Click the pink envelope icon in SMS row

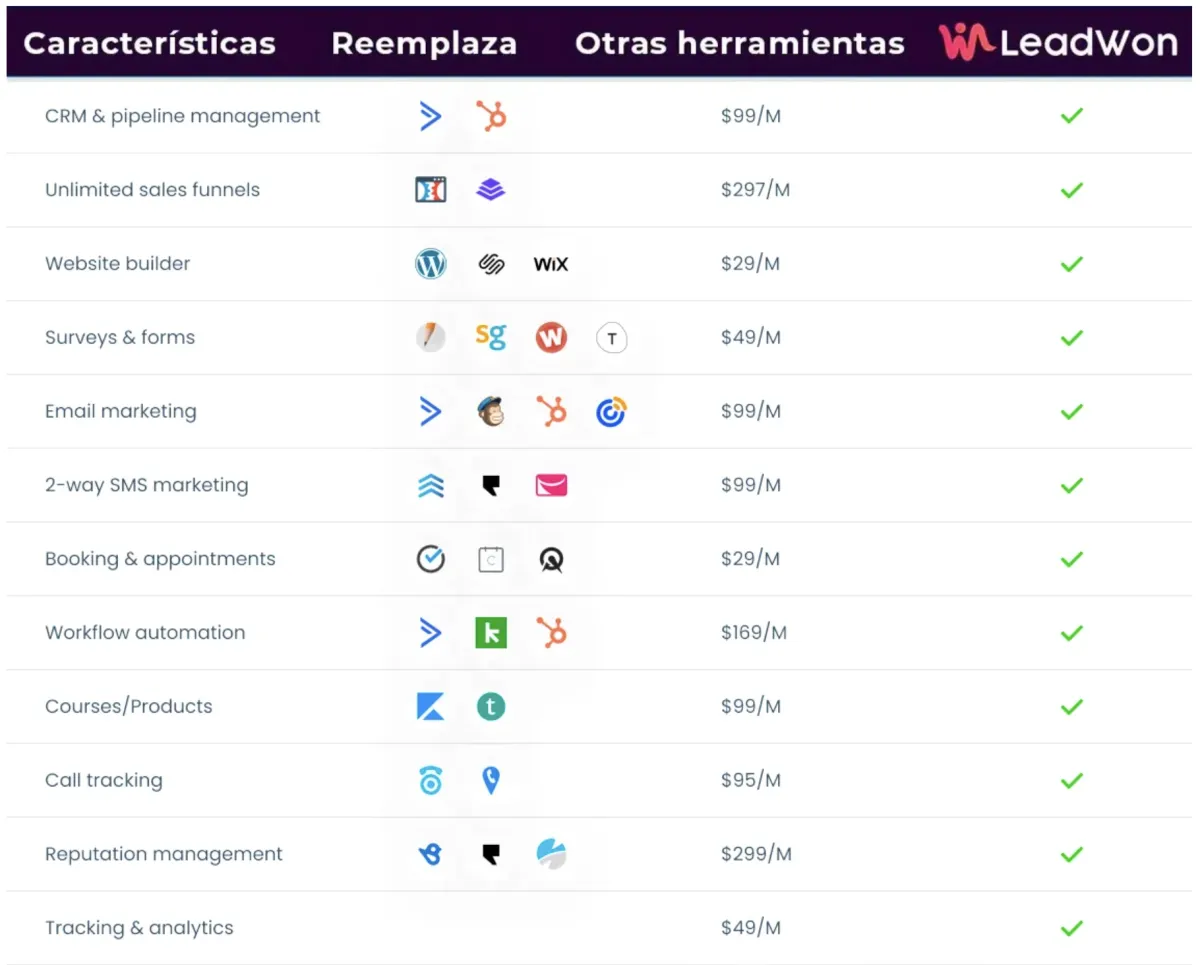(551, 485)
